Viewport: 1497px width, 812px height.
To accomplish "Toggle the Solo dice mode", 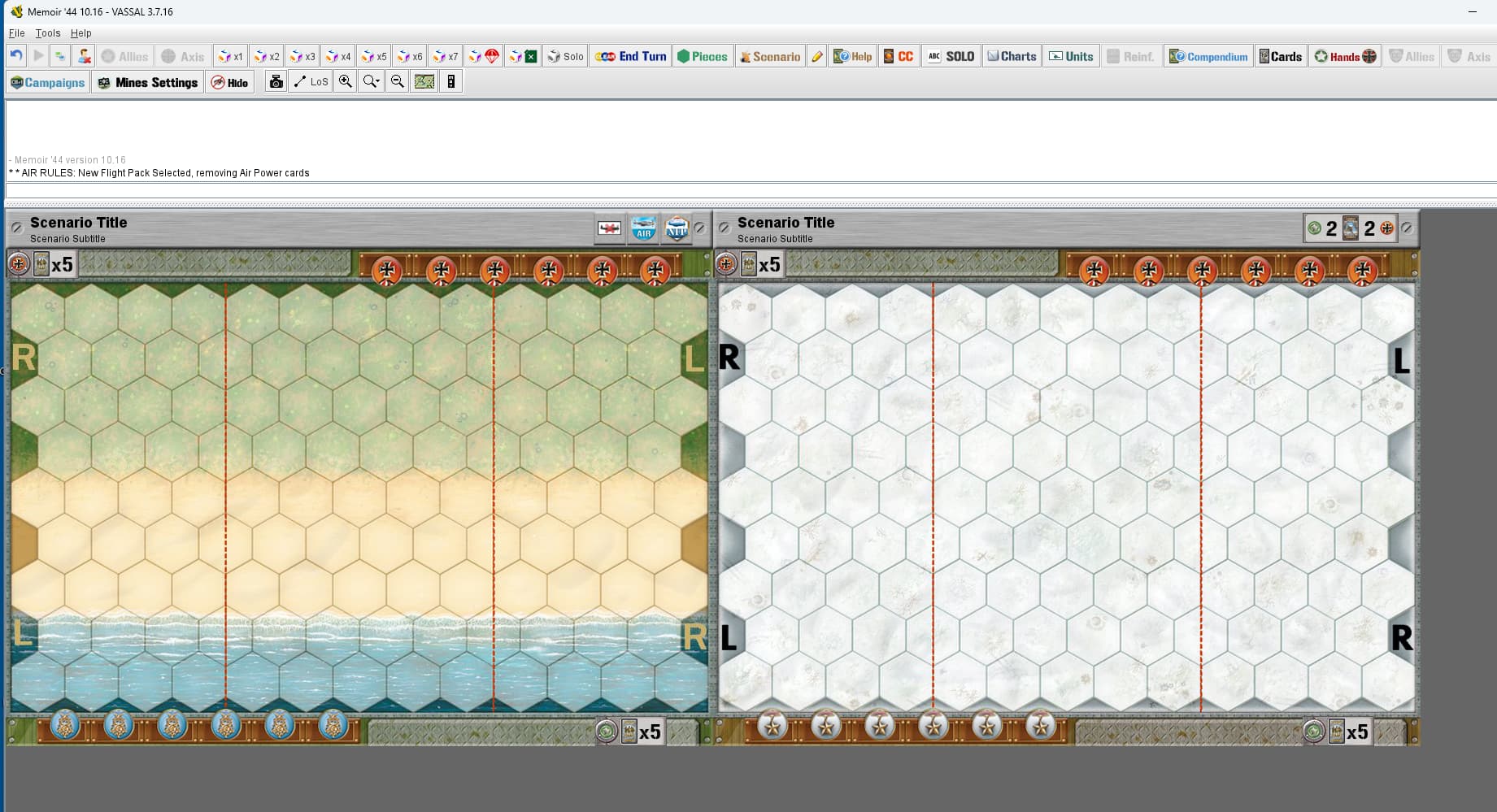I will point(565,56).
